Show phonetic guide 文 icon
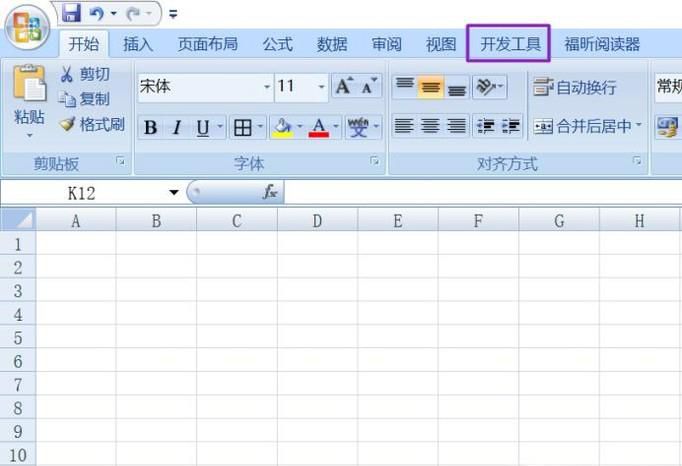Screen dimensions: 682x466 point(358,127)
